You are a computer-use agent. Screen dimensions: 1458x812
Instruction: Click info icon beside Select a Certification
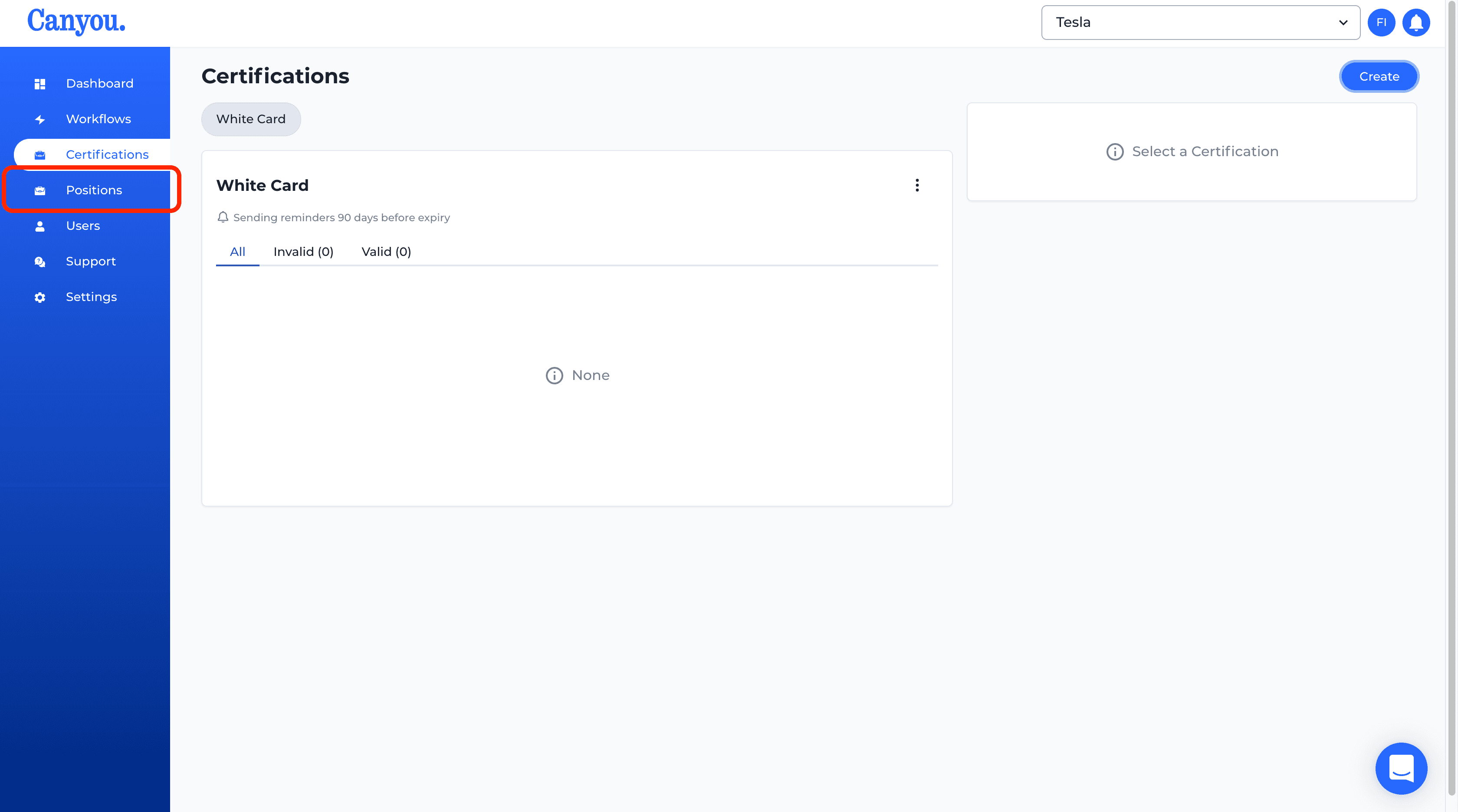(1114, 152)
